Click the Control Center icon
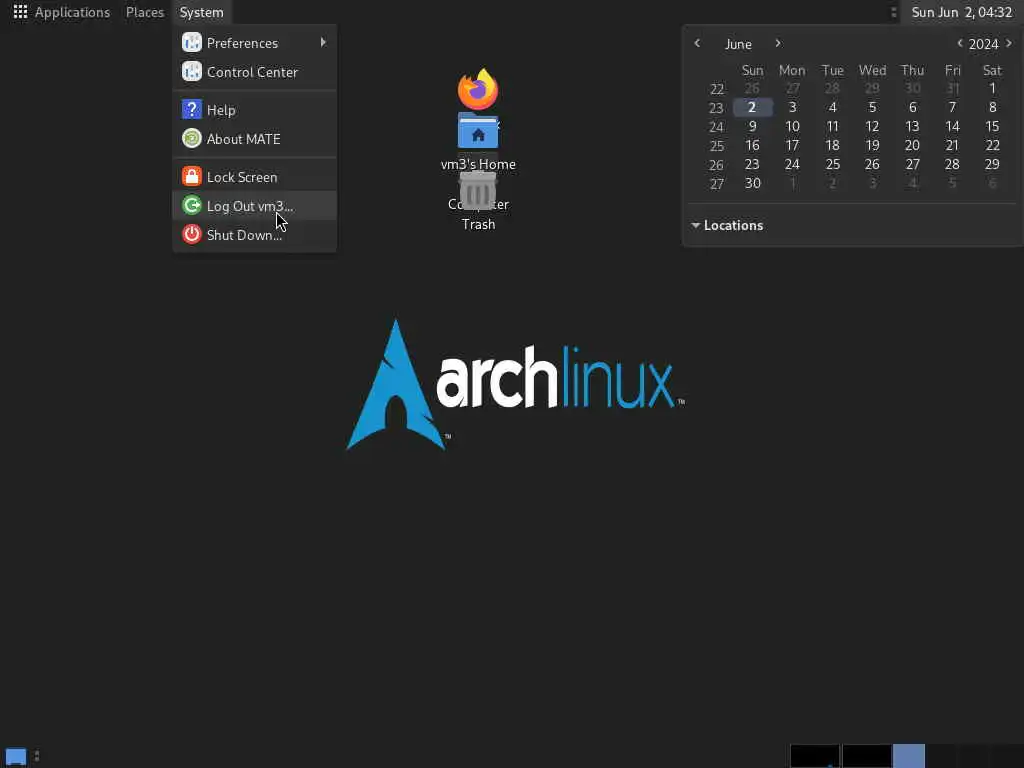The image size is (1024, 768). pos(191,71)
